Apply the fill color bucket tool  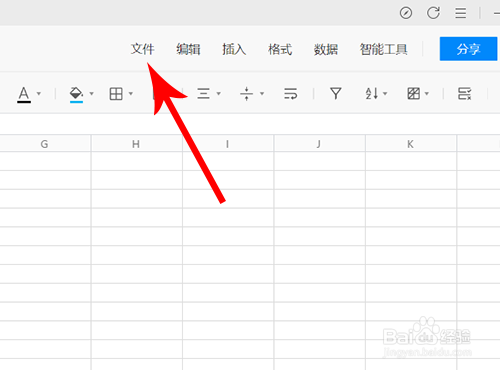(x=76, y=94)
